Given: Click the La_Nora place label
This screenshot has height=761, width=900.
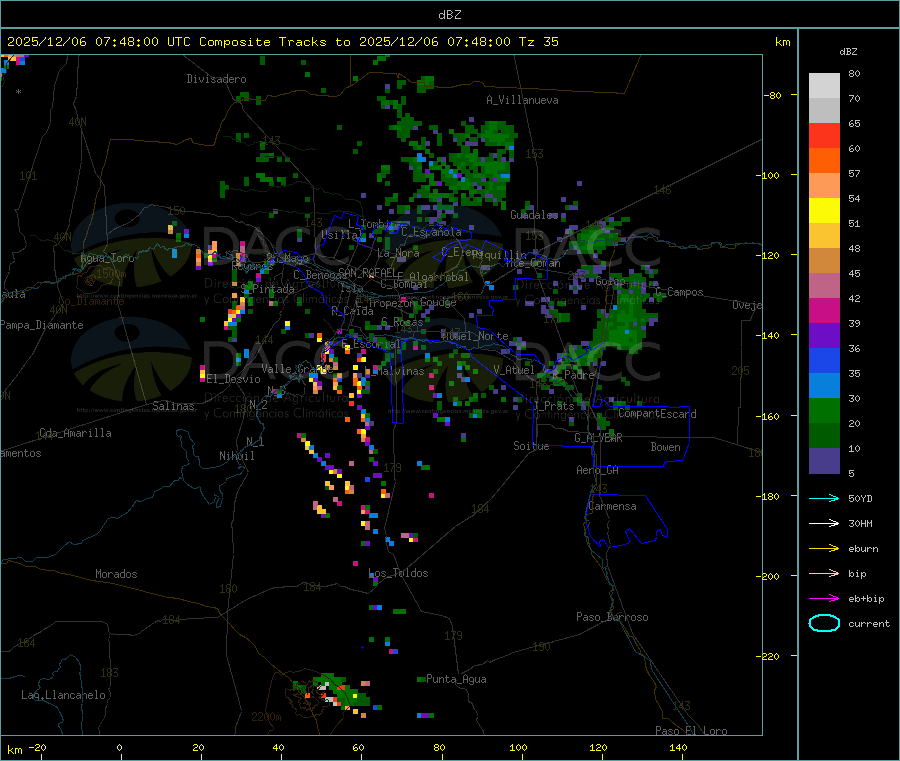Looking at the screenshot, I should (398, 253).
